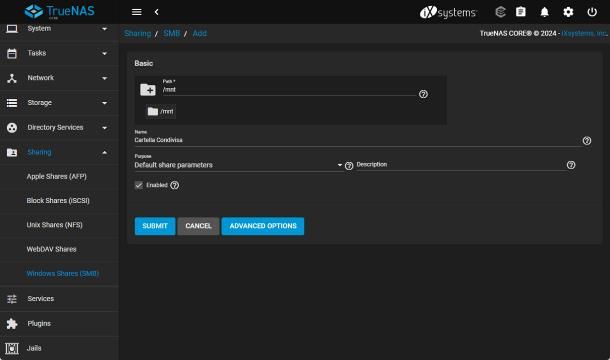Click the Directory Services icon
610x360 pixels.
point(12,128)
